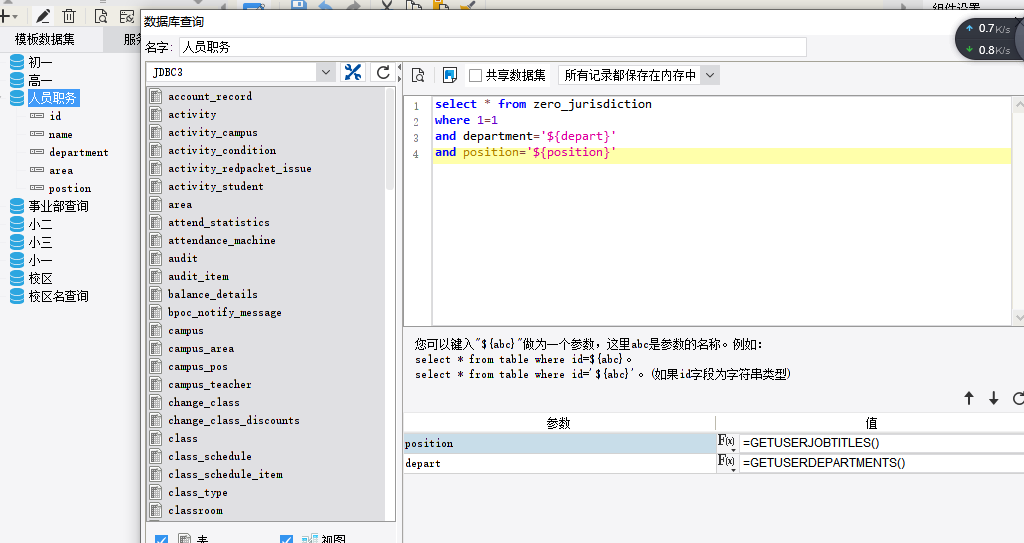The height and width of the screenshot is (543, 1024).
Task: Uncheck the 表 tables checkbox
Action: coord(161,540)
